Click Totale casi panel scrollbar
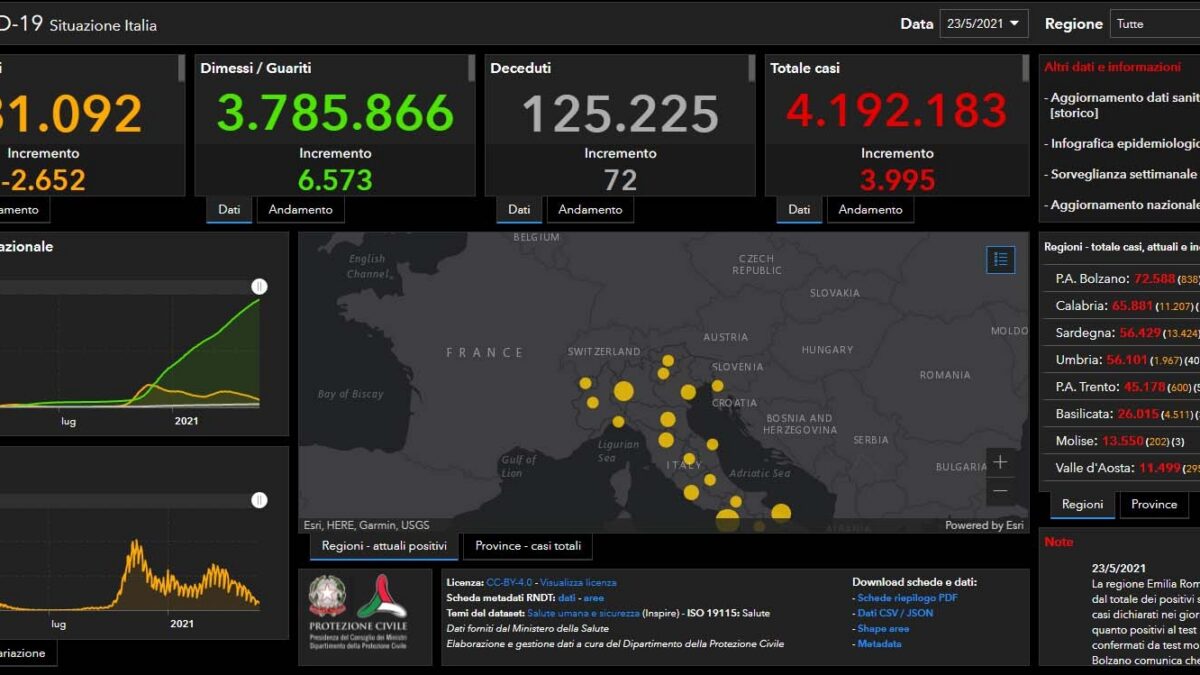This screenshot has height=675, width=1200. (x=1025, y=68)
